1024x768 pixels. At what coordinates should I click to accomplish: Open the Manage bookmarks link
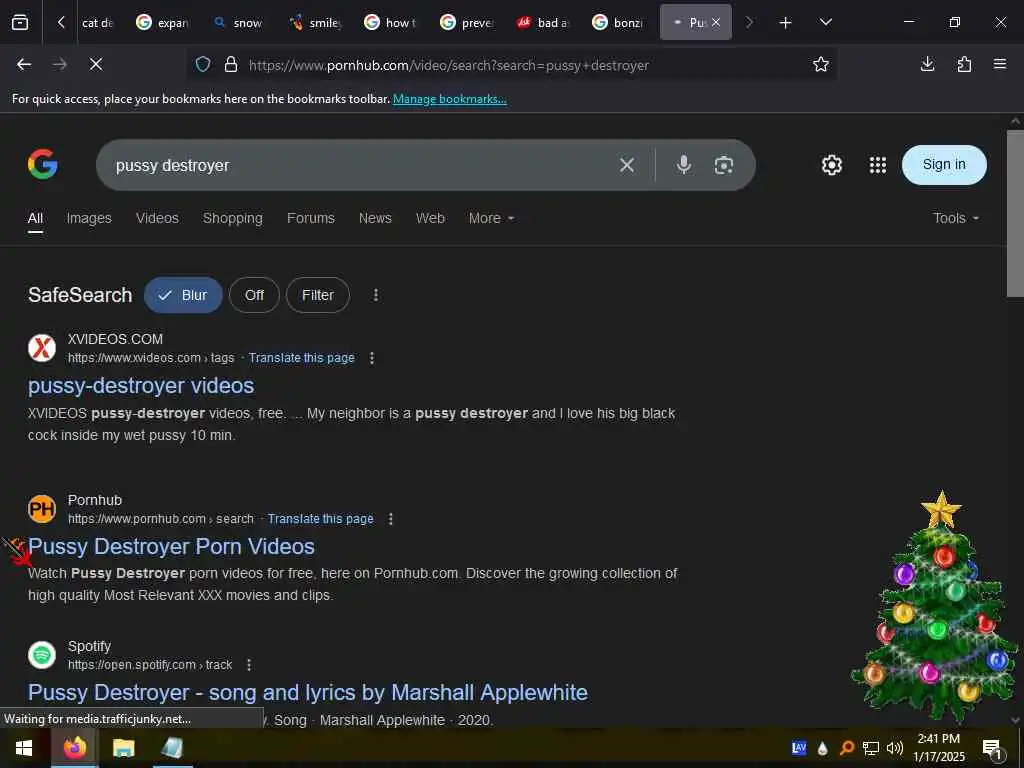[x=449, y=99]
